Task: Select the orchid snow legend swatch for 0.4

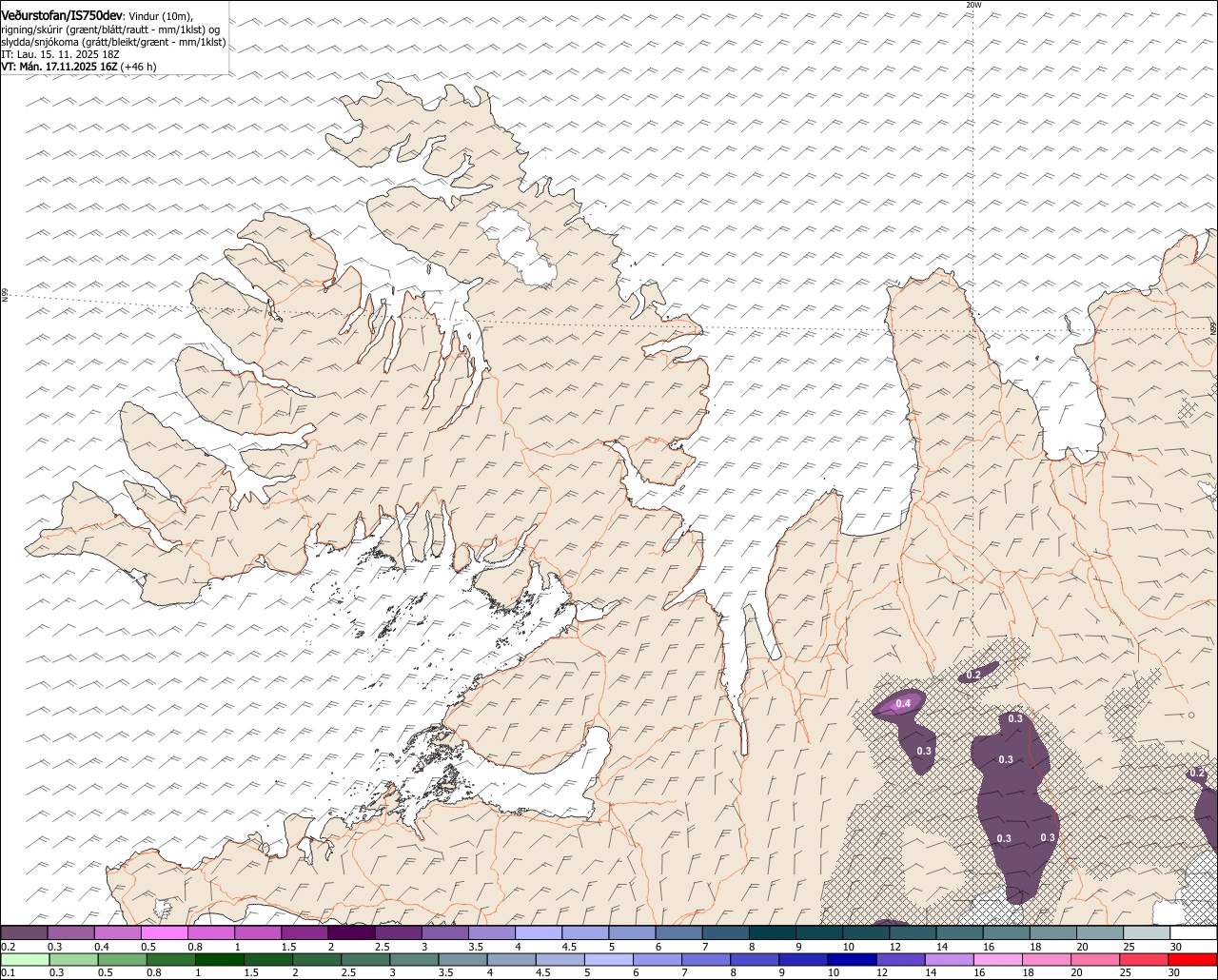Action: click(116, 932)
